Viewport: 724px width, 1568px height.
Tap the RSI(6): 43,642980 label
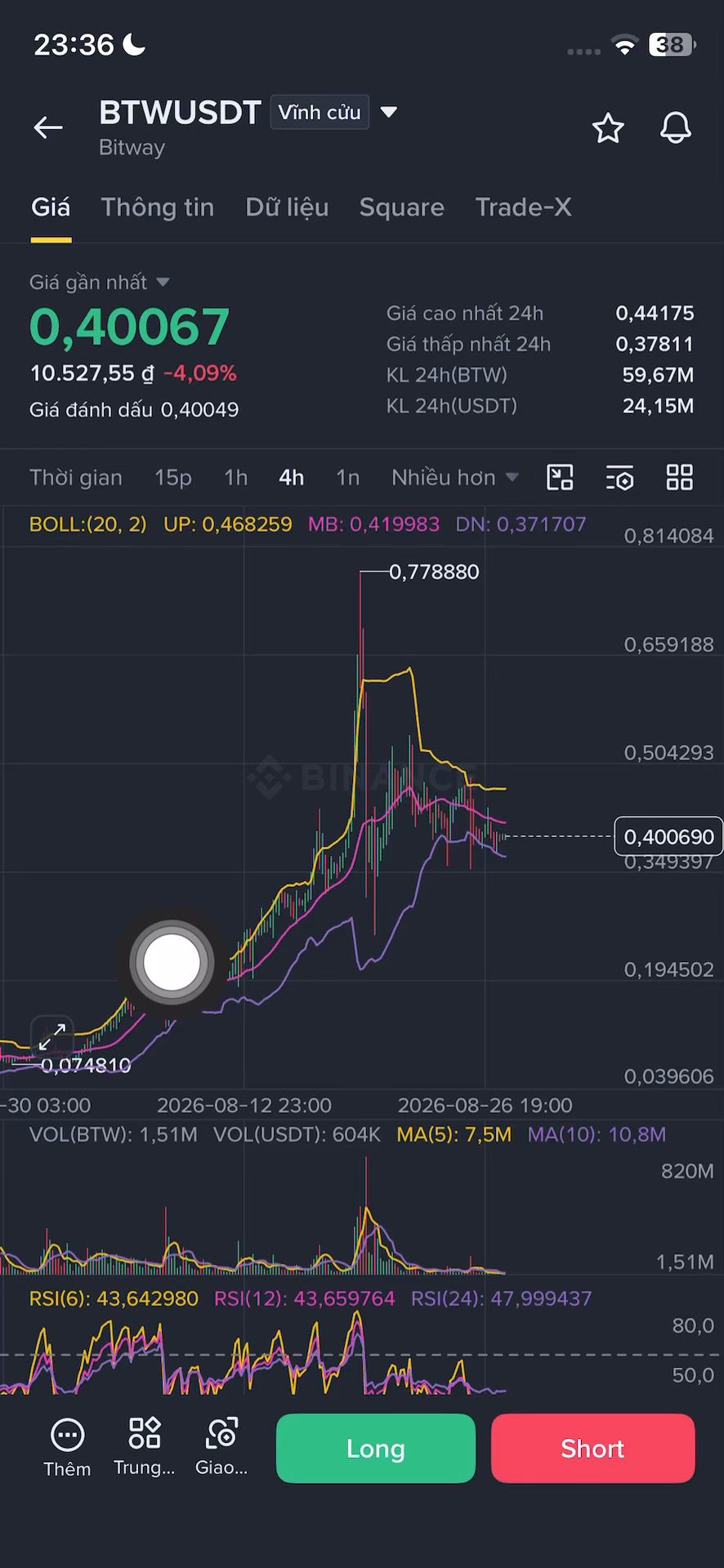point(114,1298)
